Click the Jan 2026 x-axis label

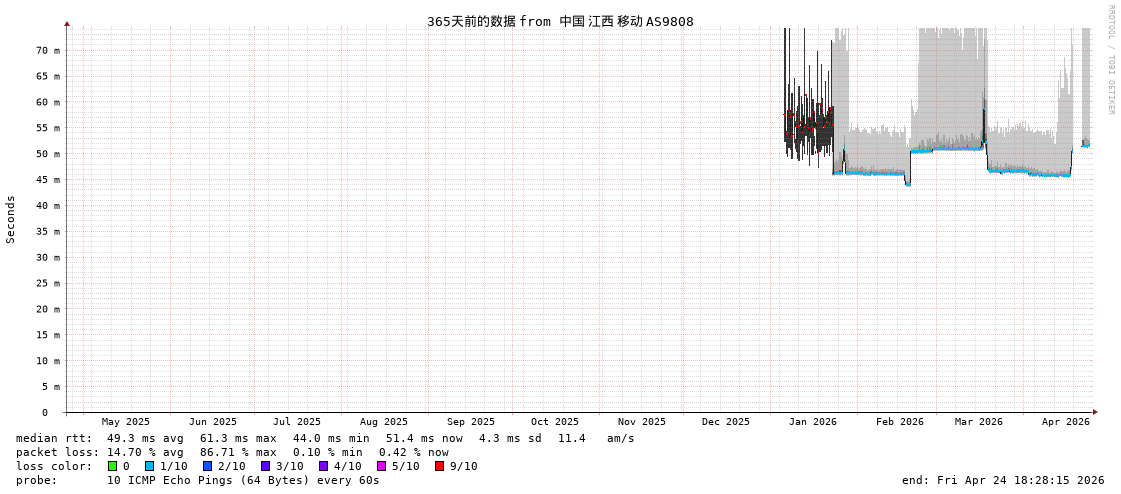click(x=812, y=422)
